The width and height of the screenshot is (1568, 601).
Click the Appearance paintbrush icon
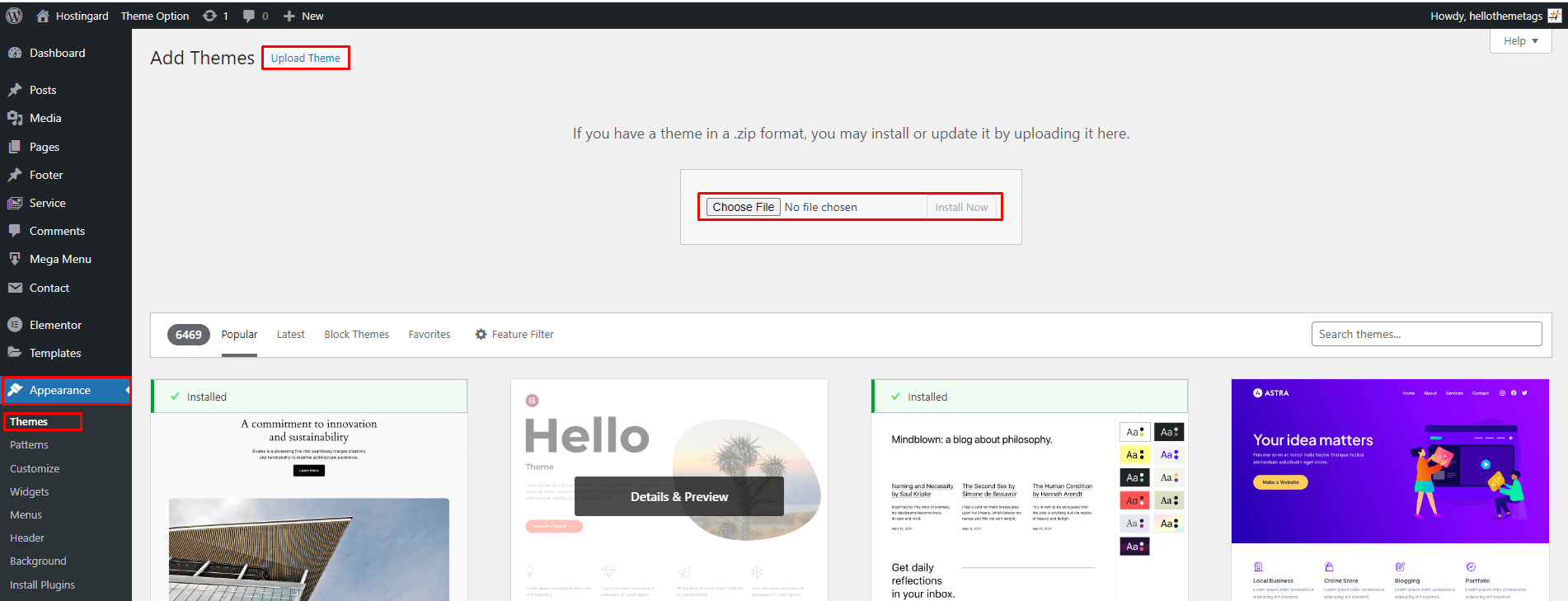coord(15,390)
